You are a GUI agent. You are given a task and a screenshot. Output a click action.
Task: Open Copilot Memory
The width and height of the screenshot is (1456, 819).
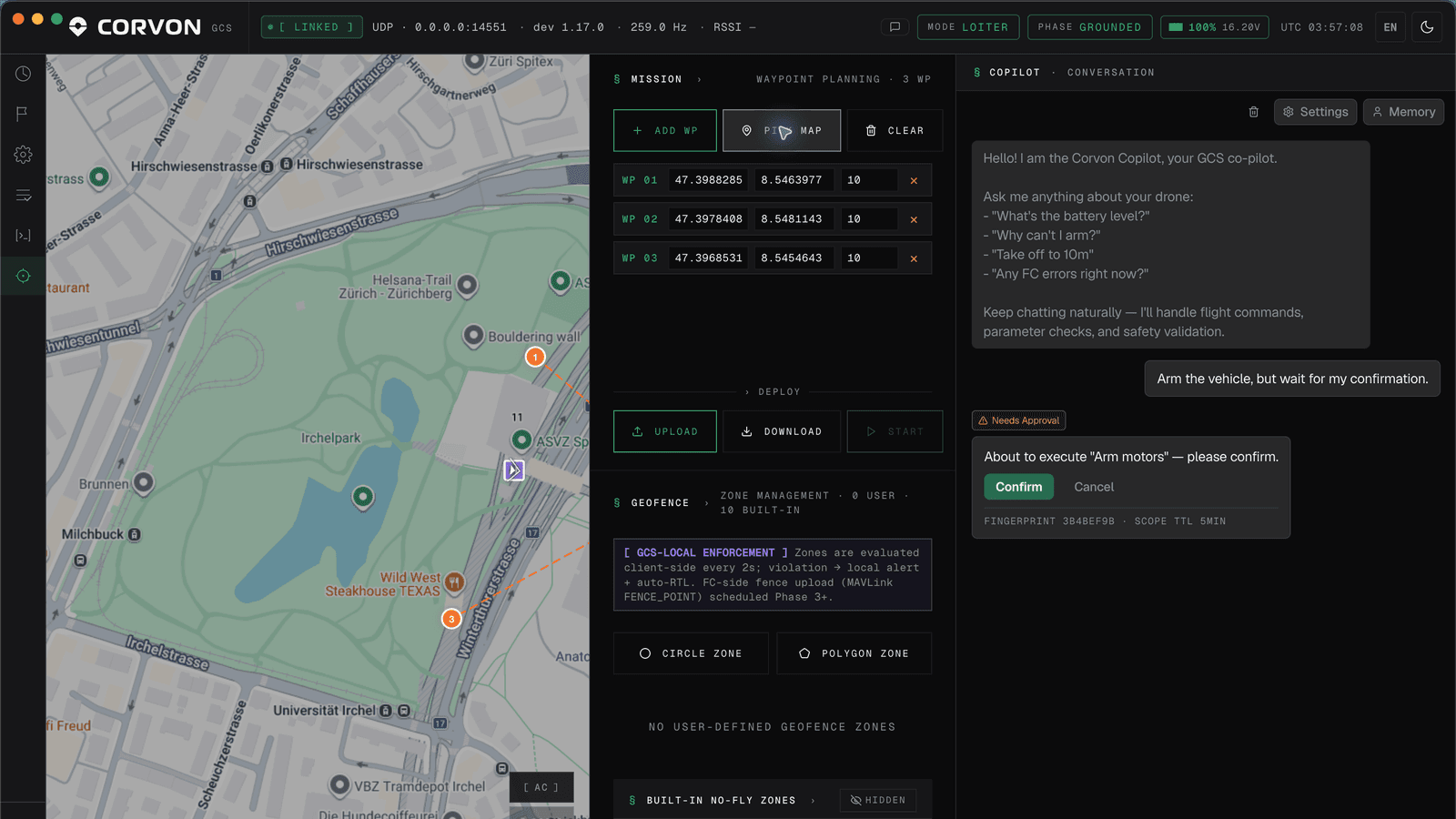click(x=1403, y=112)
